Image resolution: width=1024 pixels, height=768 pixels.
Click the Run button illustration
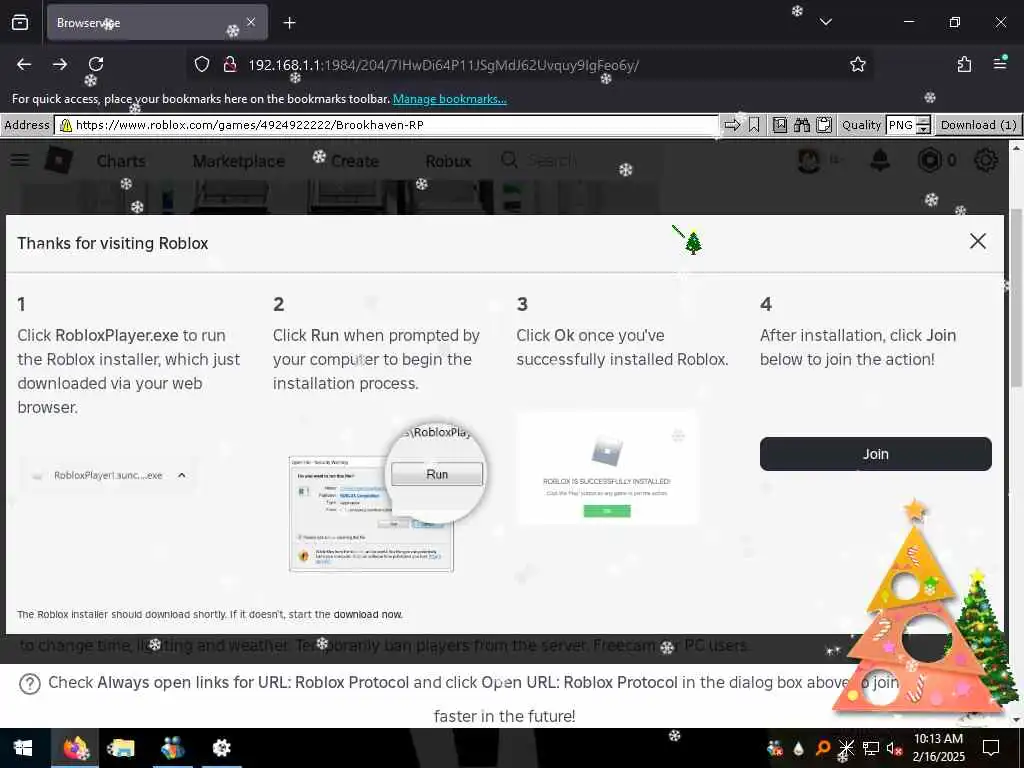tap(437, 474)
